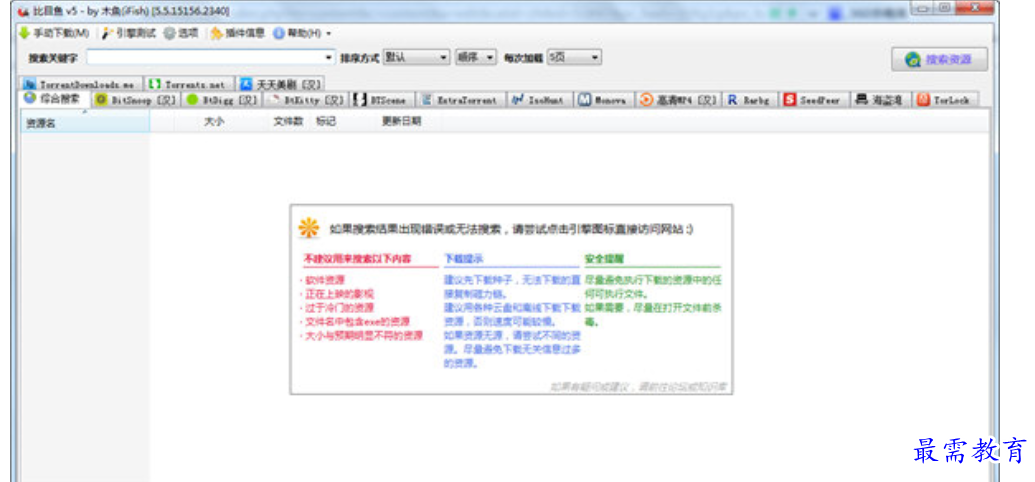
Task: Click the 安全提醒 green heading
Action: click(604, 259)
